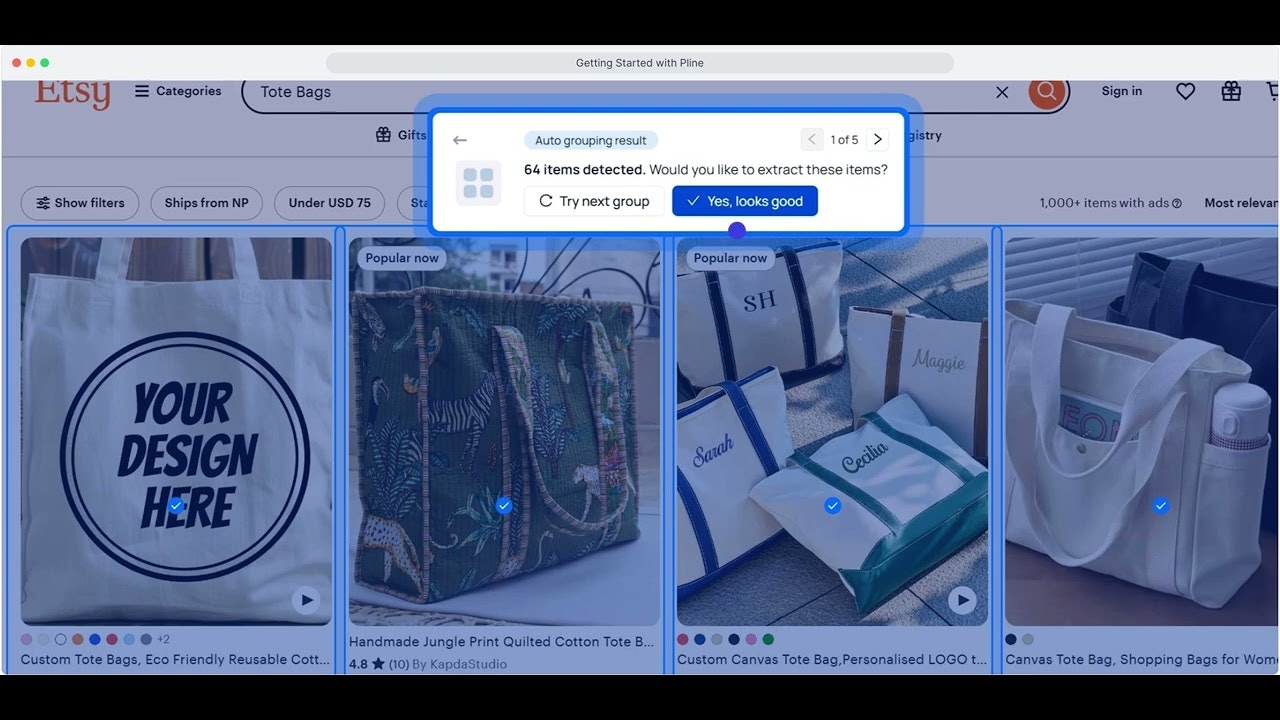Click the orange search magnifier button
The height and width of the screenshot is (720, 1280).
1046,92
